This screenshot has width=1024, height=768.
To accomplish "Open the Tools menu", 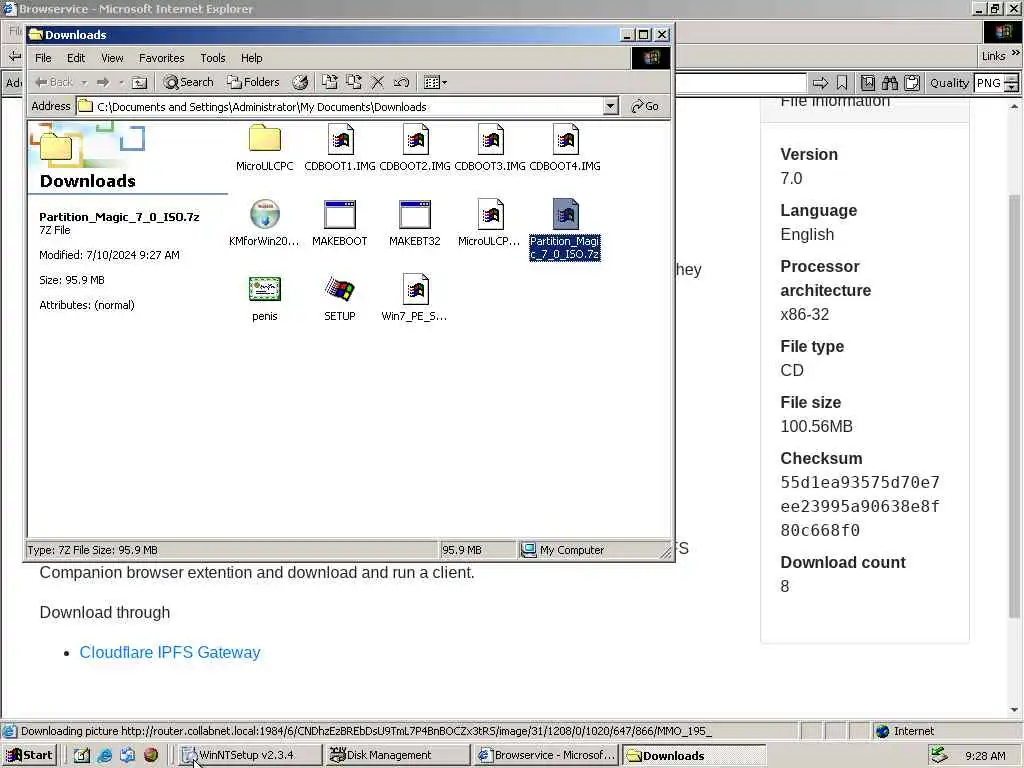I will click(213, 58).
